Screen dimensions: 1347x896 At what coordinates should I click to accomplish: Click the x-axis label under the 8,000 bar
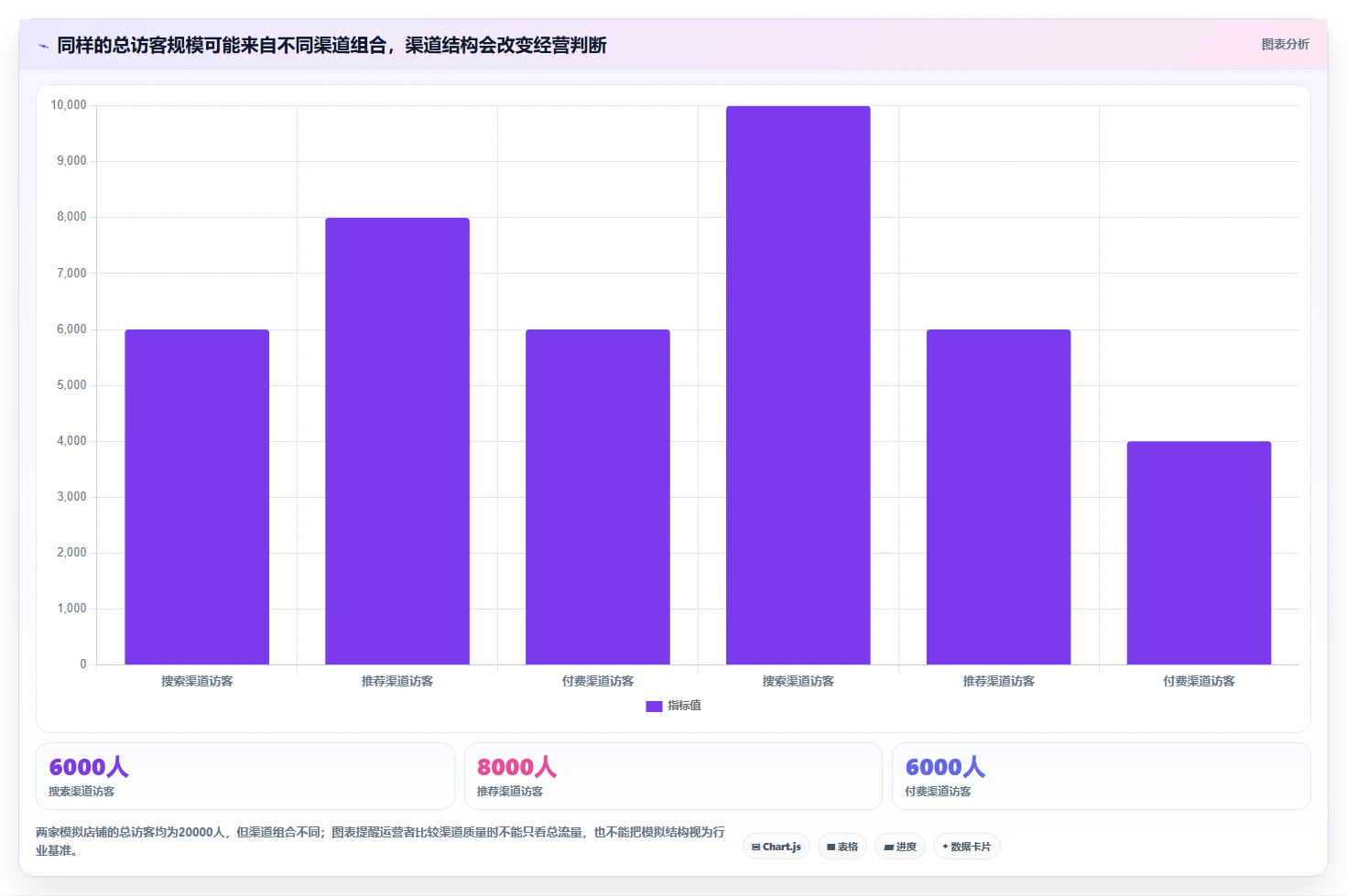[397, 681]
